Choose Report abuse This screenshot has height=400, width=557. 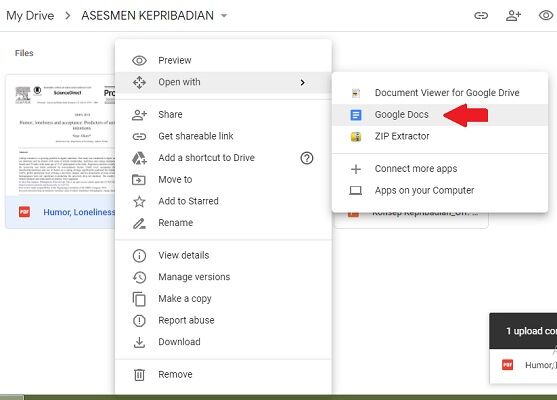pos(223,321)
